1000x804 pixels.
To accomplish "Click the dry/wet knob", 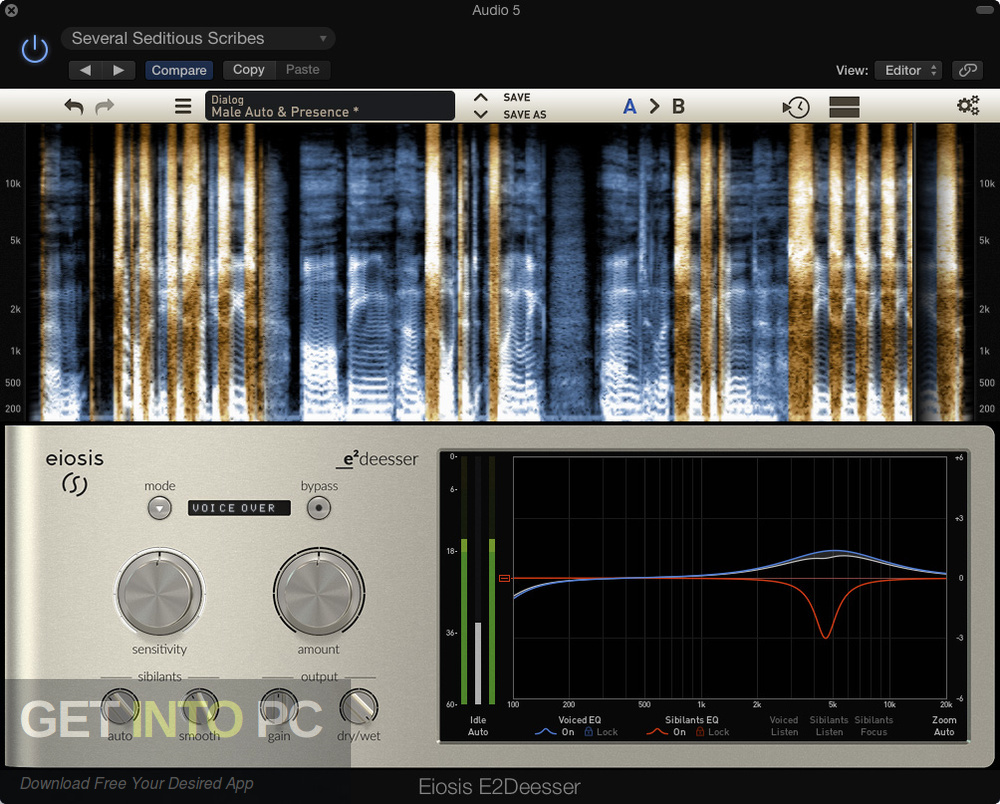I will 358,706.
